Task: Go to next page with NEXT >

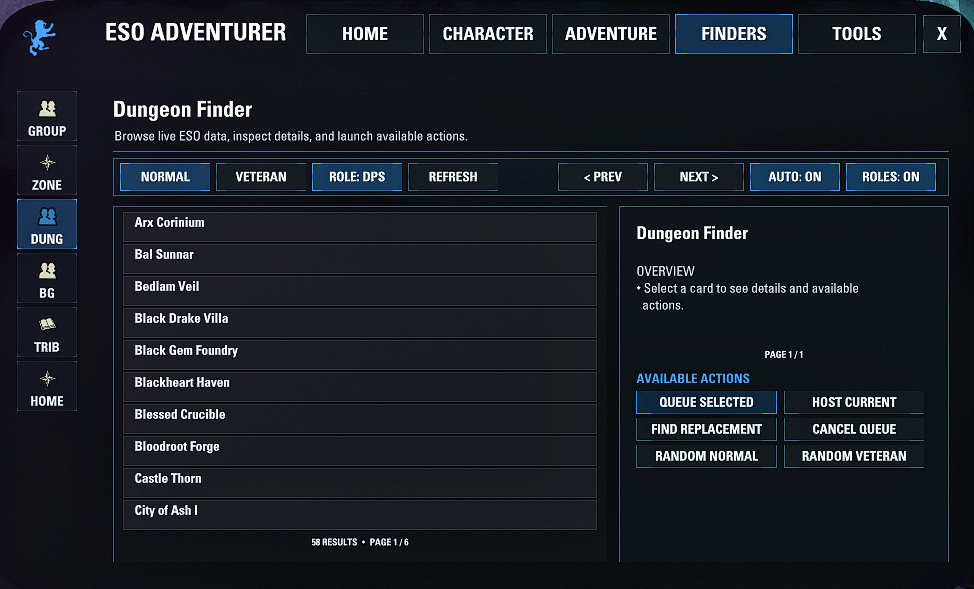Action: 699,176
